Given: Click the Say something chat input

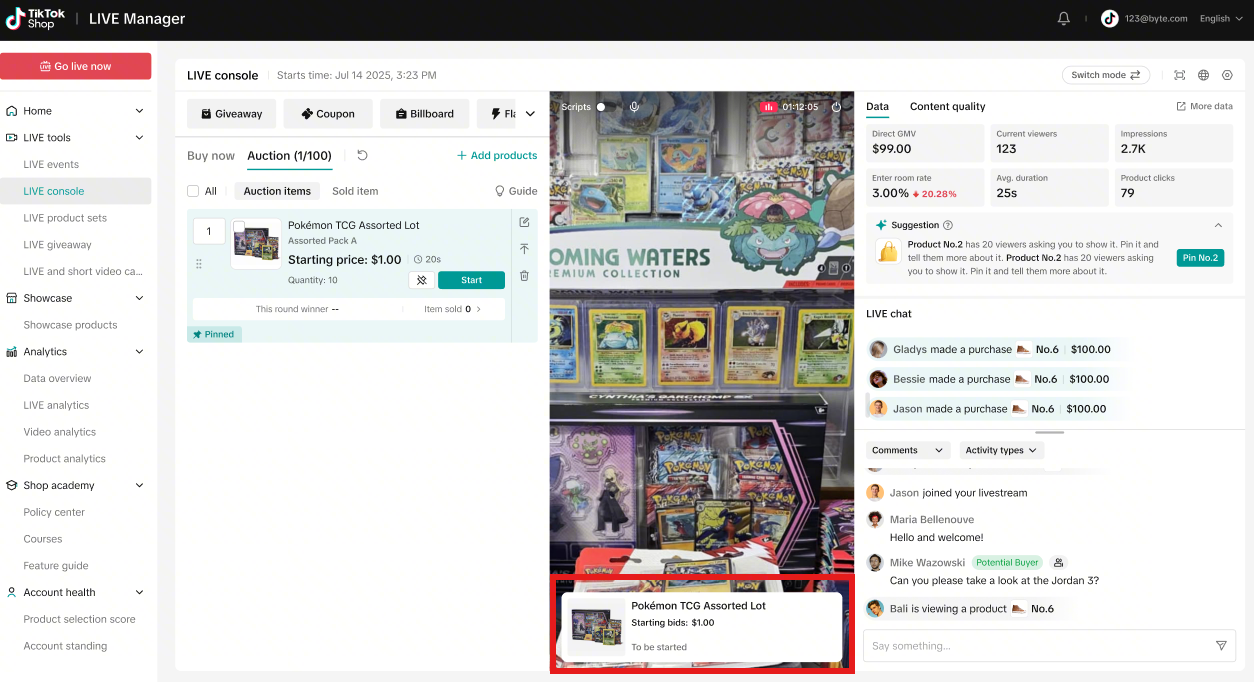Looking at the screenshot, I should coord(1049,646).
